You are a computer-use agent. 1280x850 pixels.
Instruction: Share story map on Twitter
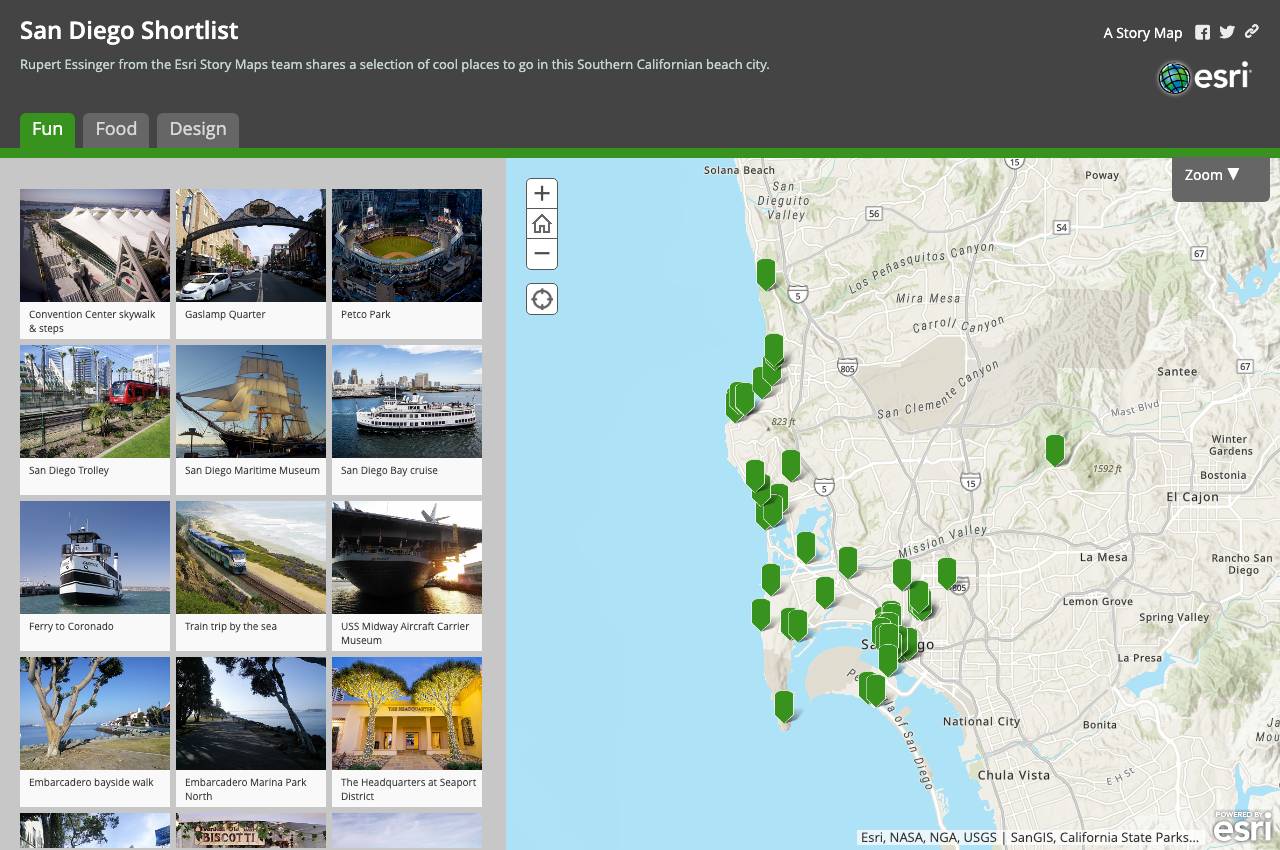tap(1227, 32)
